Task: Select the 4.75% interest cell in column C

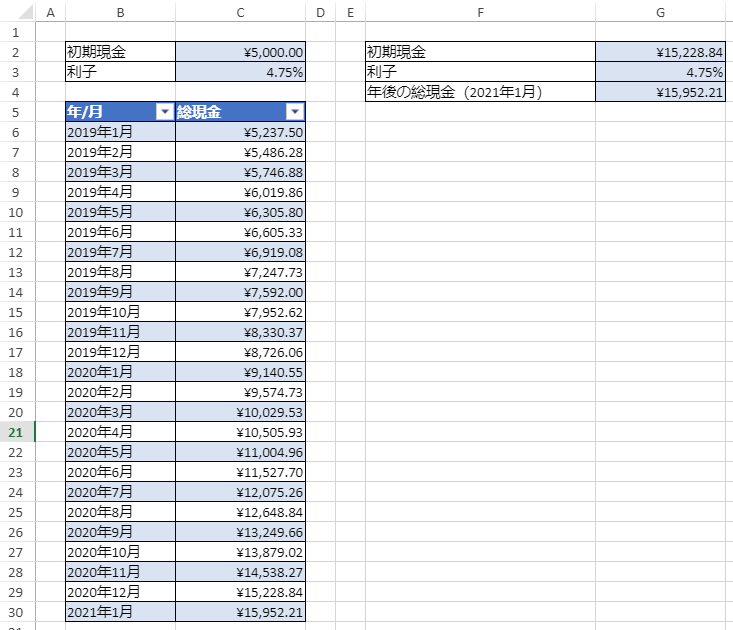Action: coord(240,72)
